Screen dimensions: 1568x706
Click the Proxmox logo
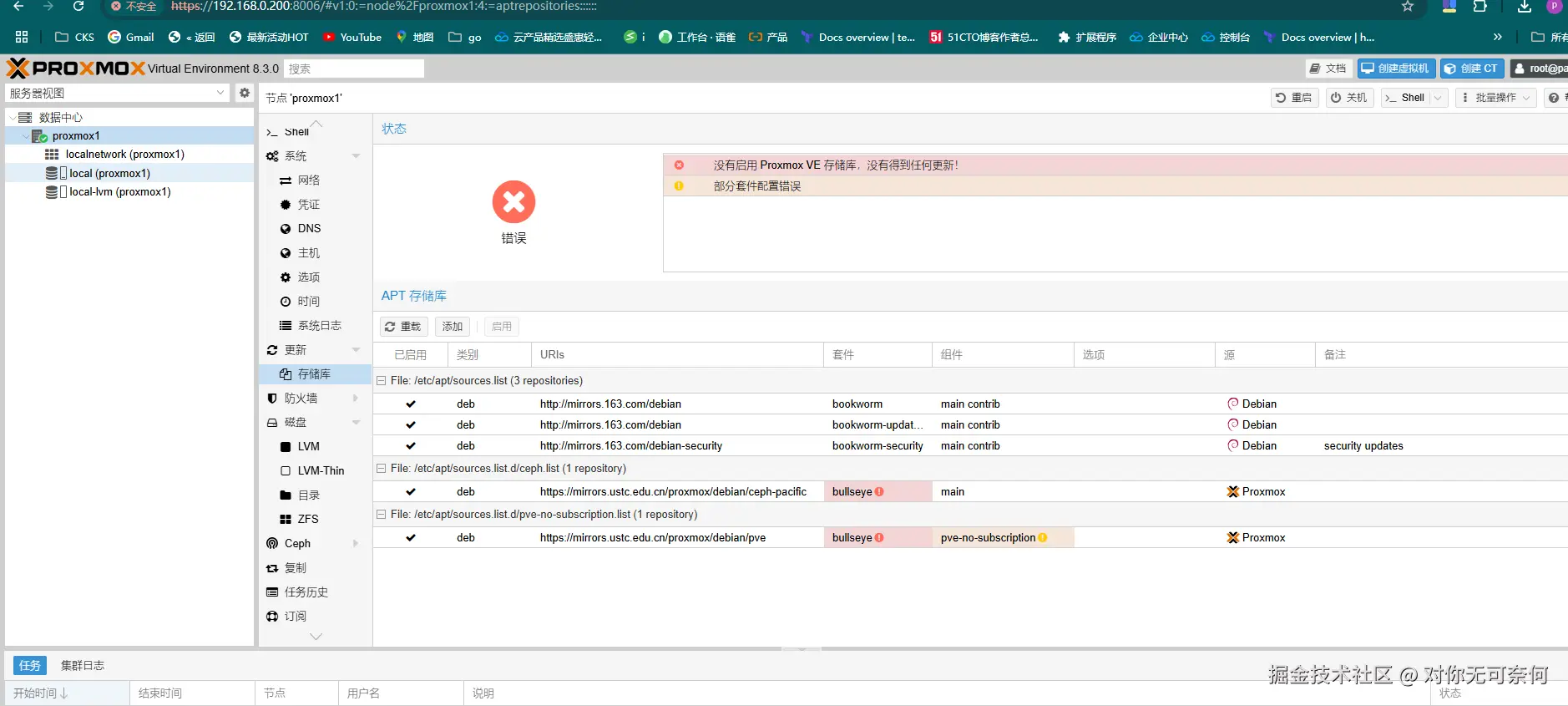click(x=76, y=69)
